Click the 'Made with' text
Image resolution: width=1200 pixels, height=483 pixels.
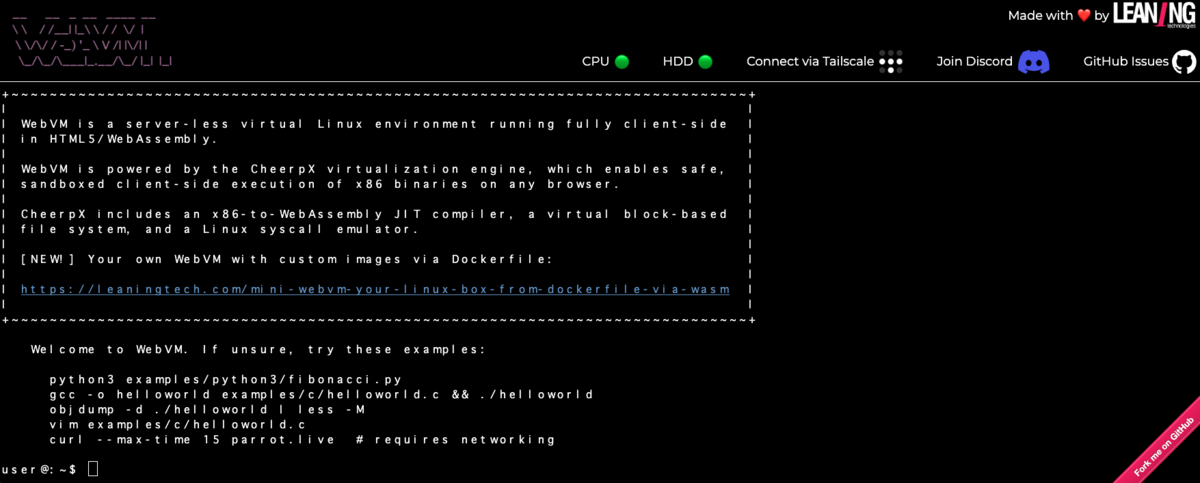(x=1040, y=16)
